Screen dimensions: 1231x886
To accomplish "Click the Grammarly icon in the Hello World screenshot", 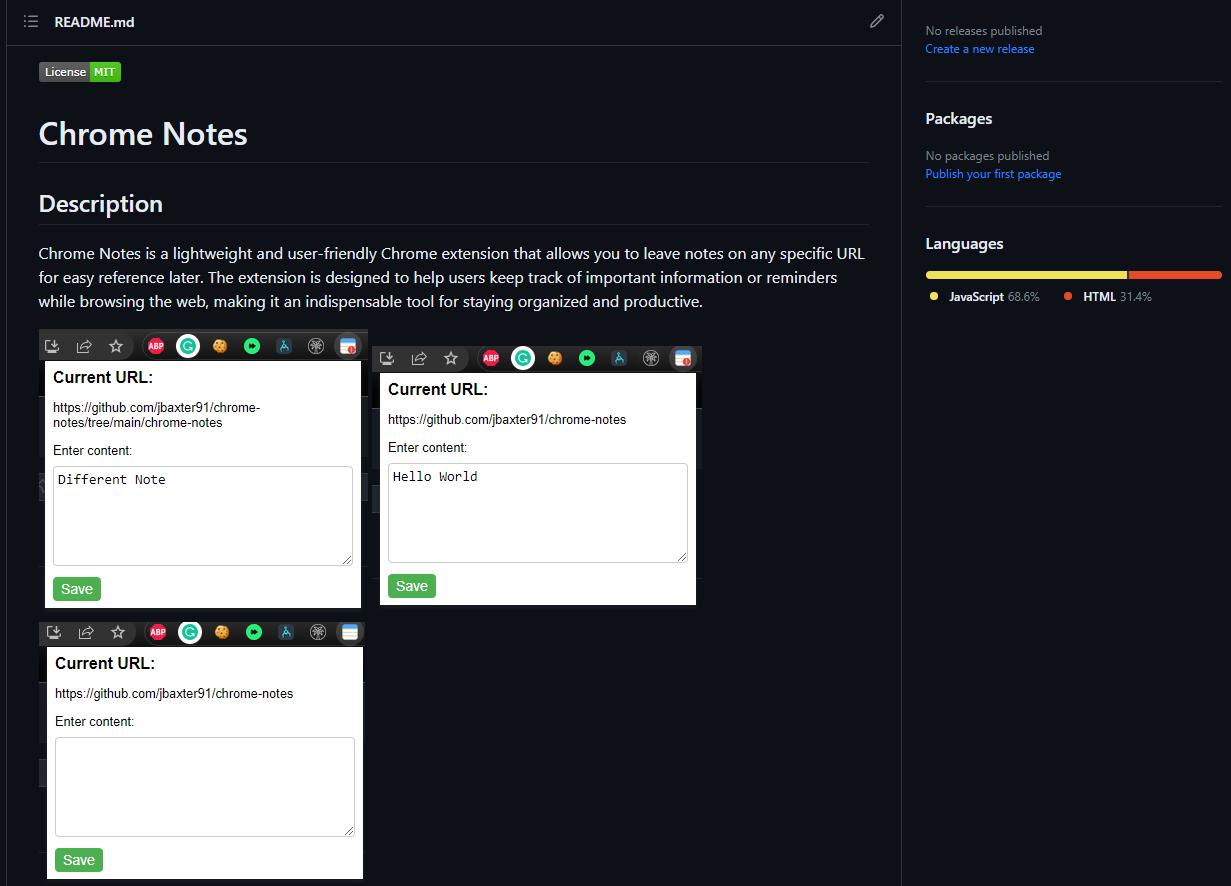I will pyautogui.click(x=522, y=358).
